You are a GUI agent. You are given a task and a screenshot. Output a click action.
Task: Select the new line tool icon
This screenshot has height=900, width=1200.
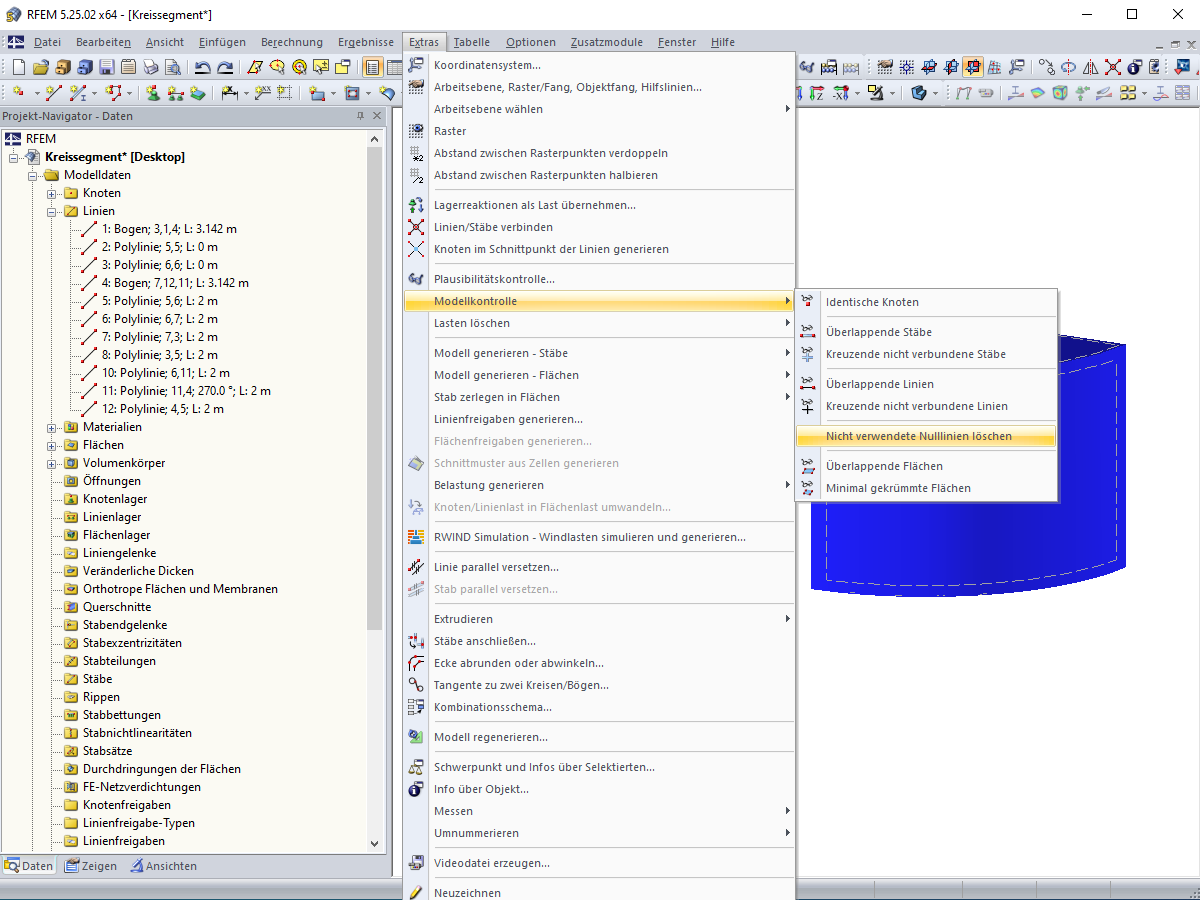54,92
